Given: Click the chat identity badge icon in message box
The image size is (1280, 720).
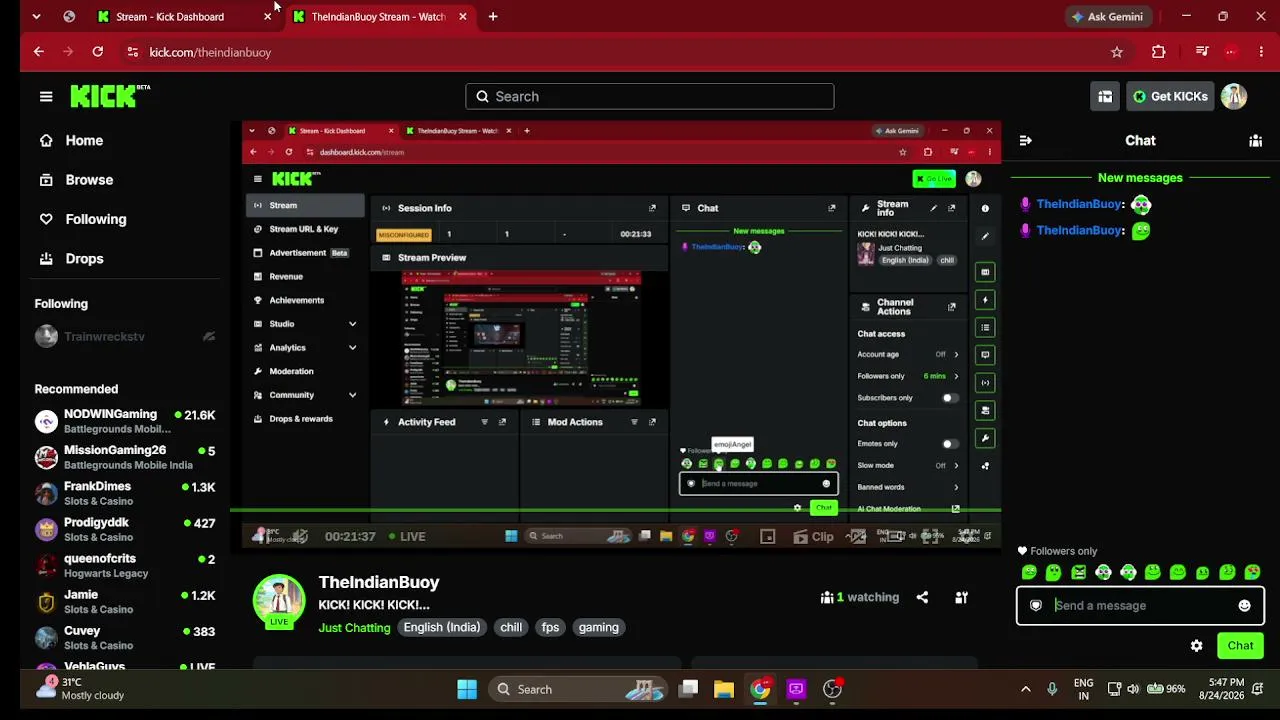Looking at the screenshot, I should click(x=1036, y=605).
